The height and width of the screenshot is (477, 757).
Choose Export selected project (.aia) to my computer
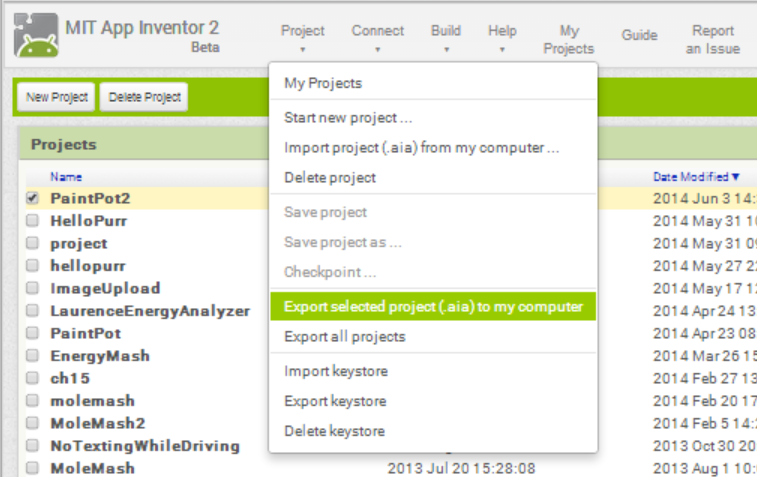(x=433, y=307)
